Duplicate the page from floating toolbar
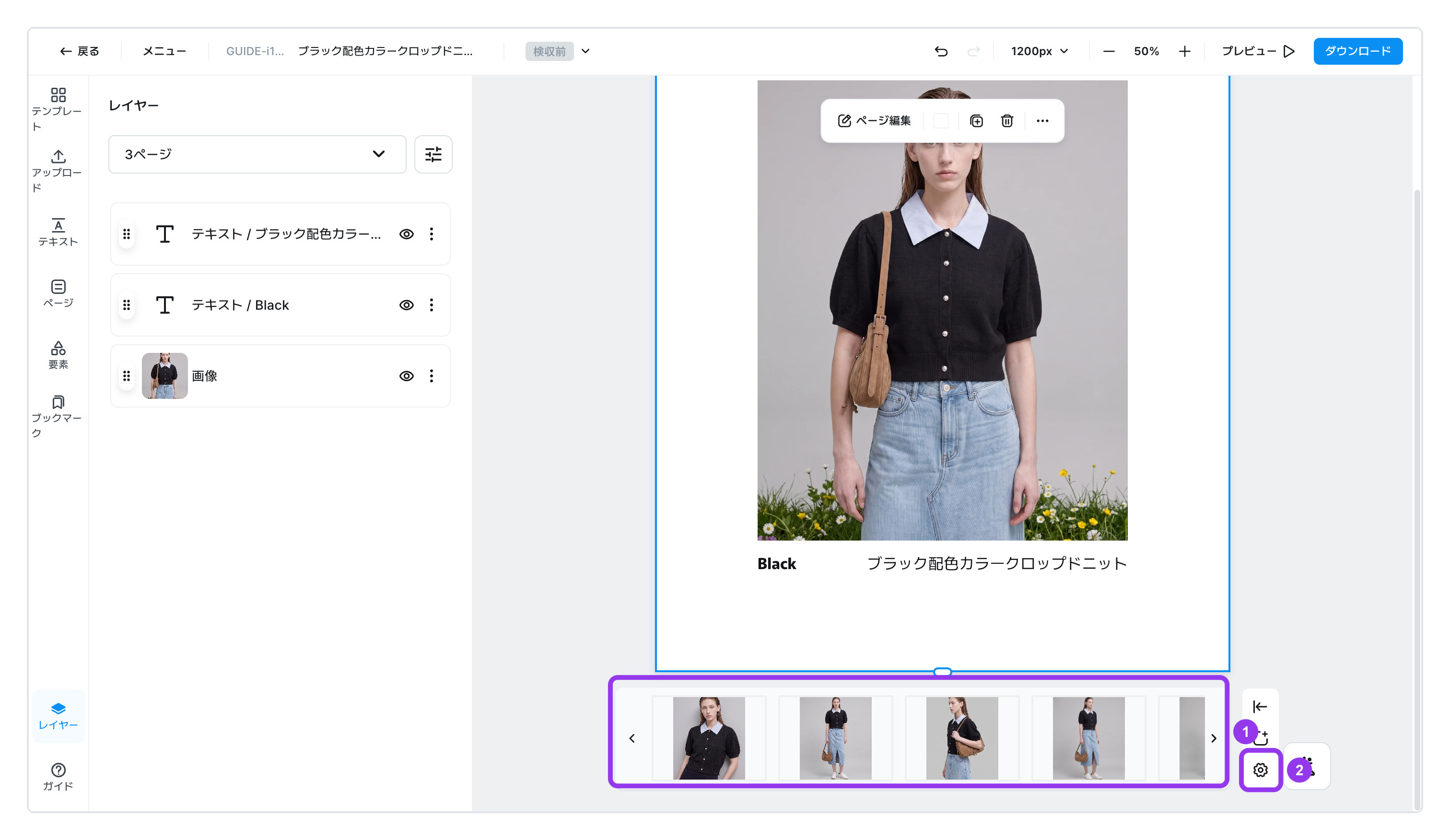Image resolution: width=1450 pixels, height=840 pixels. (976, 121)
